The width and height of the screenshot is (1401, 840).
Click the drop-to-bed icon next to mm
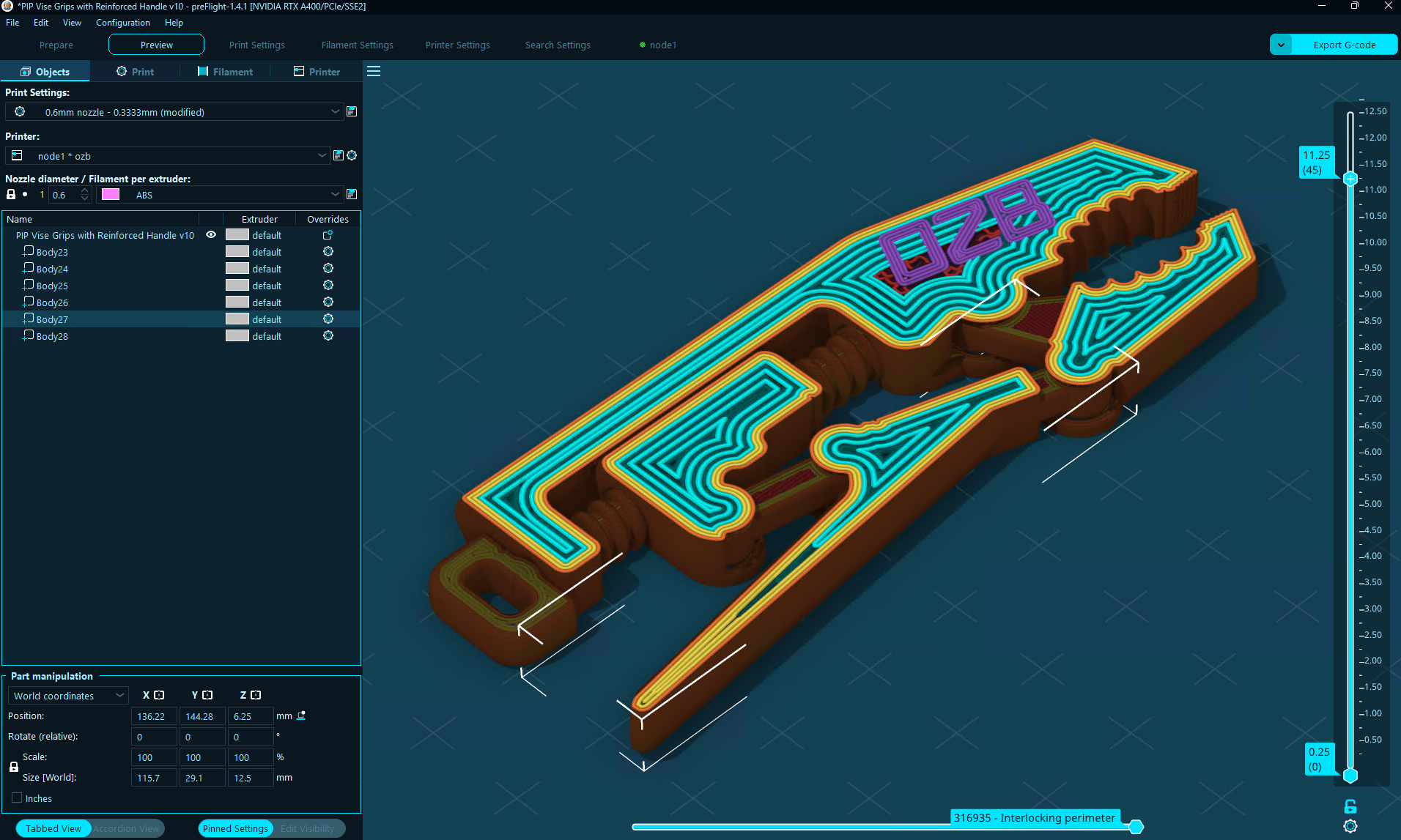tap(301, 716)
